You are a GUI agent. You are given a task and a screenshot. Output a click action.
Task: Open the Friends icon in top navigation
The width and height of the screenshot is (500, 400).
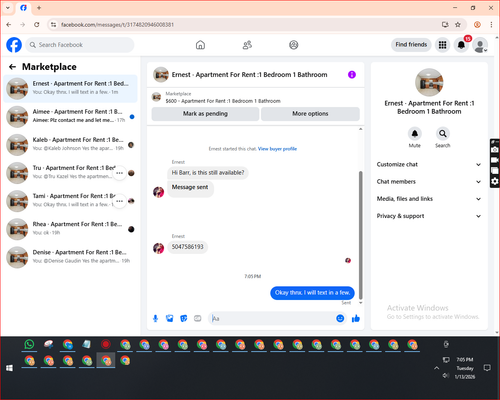tap(247, 45)
